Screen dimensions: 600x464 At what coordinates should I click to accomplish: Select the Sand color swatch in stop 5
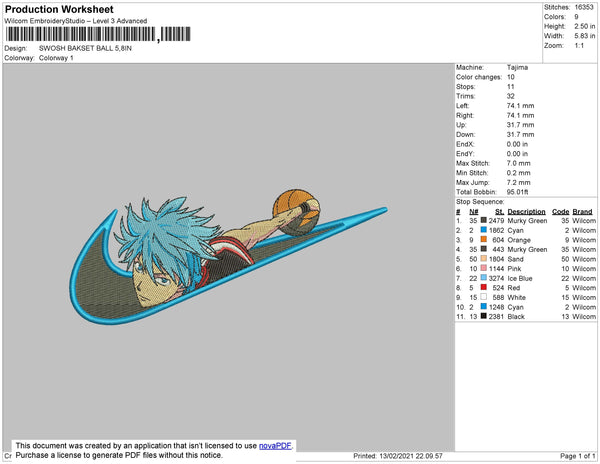coord(484,259)
